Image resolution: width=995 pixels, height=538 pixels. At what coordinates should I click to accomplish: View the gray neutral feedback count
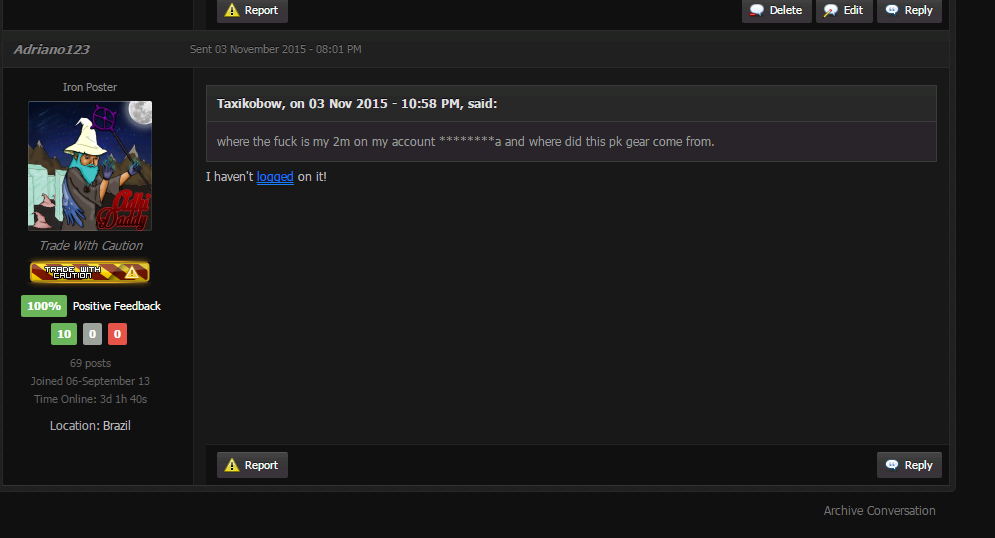92,334
